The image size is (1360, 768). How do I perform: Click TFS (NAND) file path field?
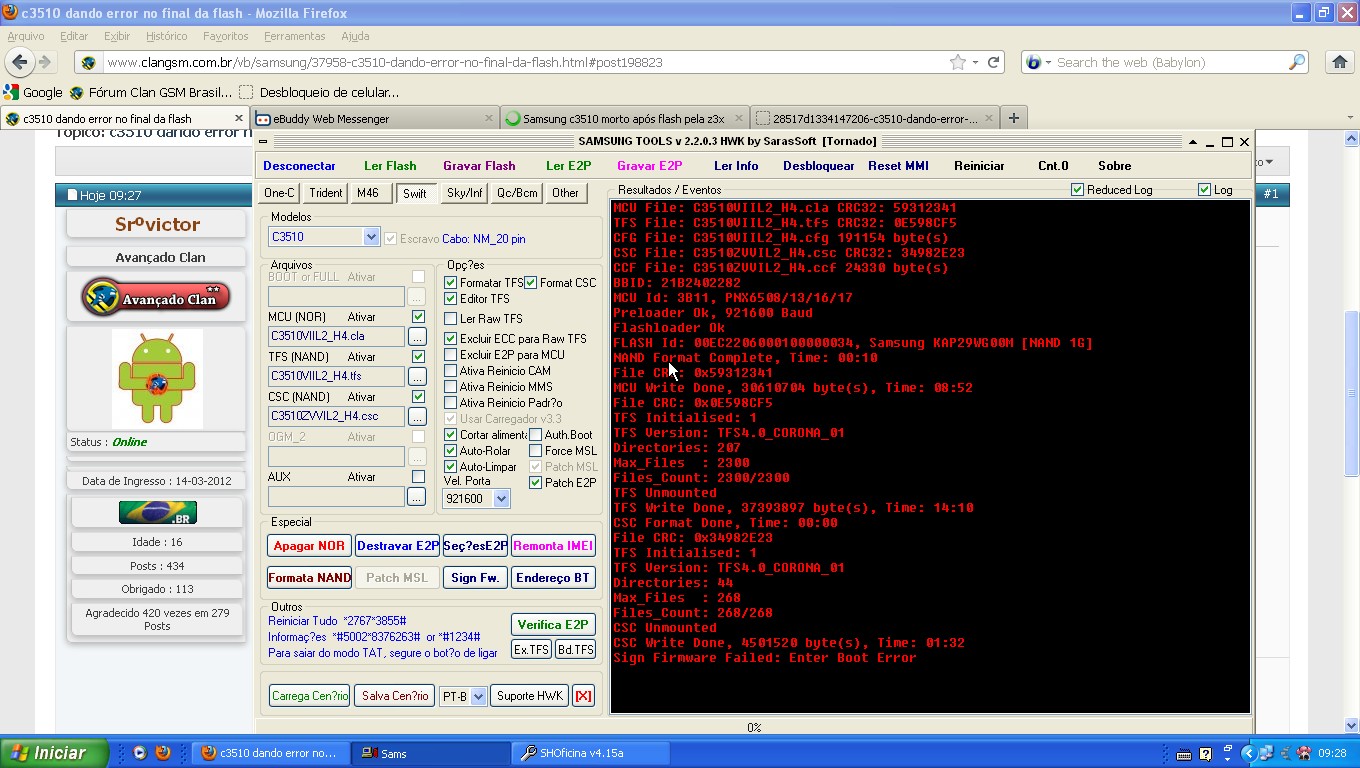pos(336,377)
